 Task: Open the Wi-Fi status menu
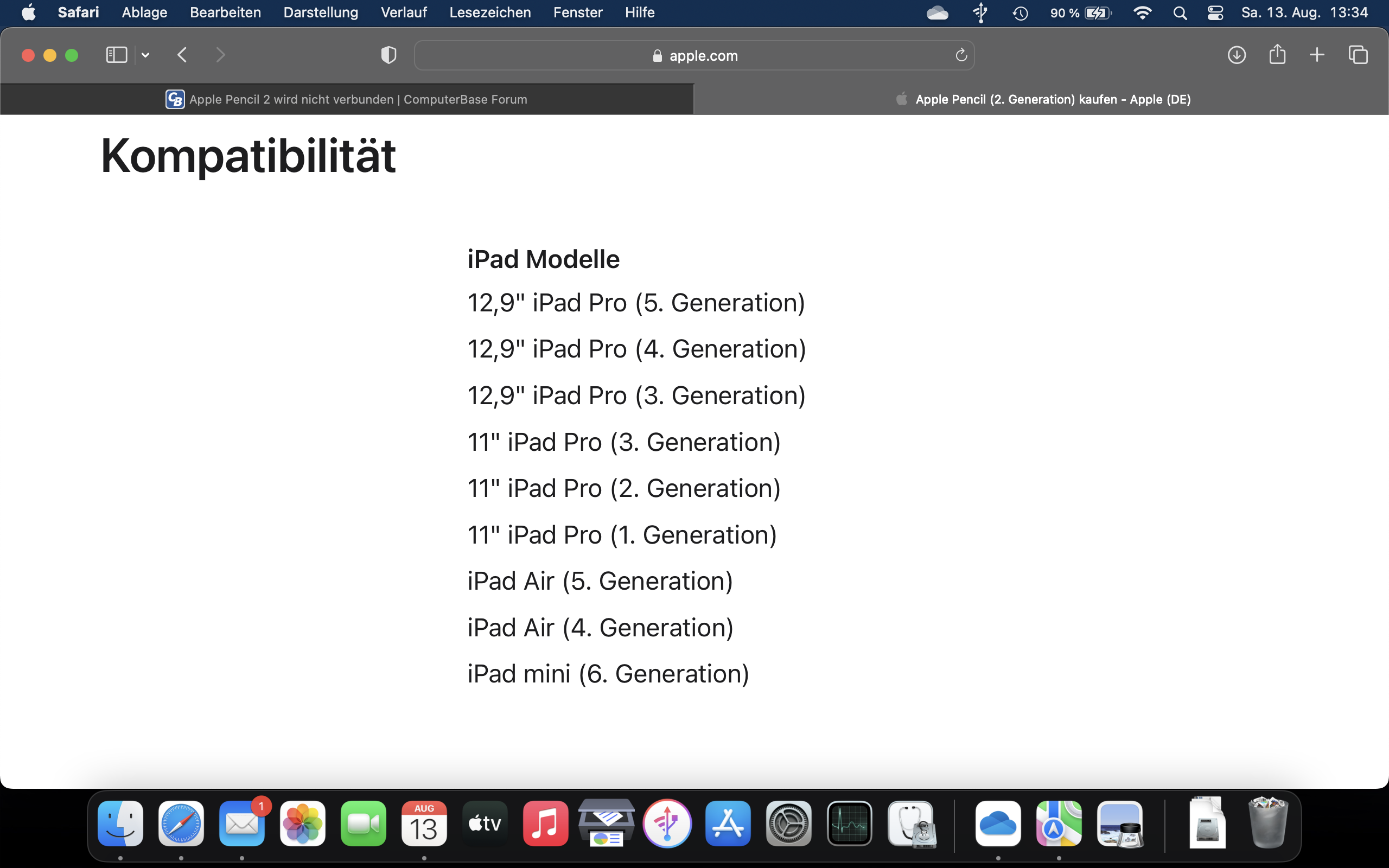coord(1142,12)
